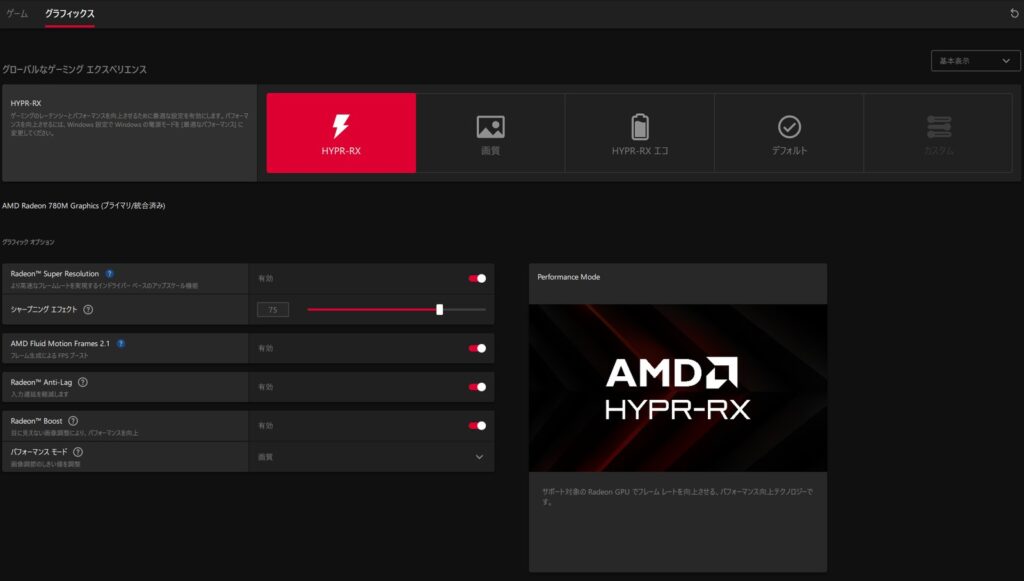Viewport: 1024px width, 581px height.
Task: Select the 画質 image quality profile
Action: pyautogui.click(x=490, y=133)
